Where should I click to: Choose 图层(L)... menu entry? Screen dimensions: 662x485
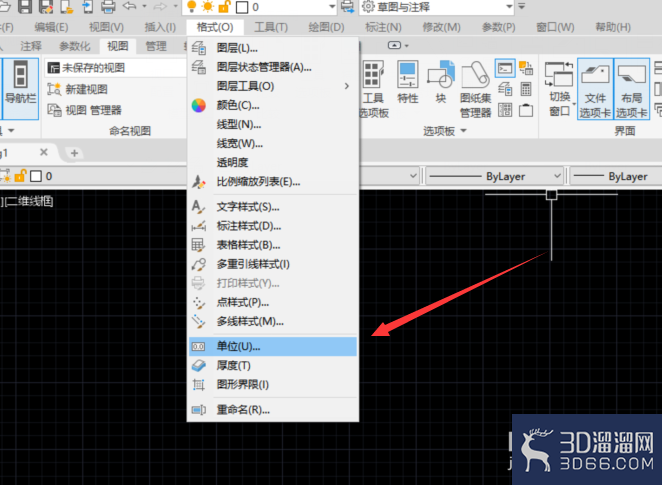pyautogui.click(x=273, y=48)
